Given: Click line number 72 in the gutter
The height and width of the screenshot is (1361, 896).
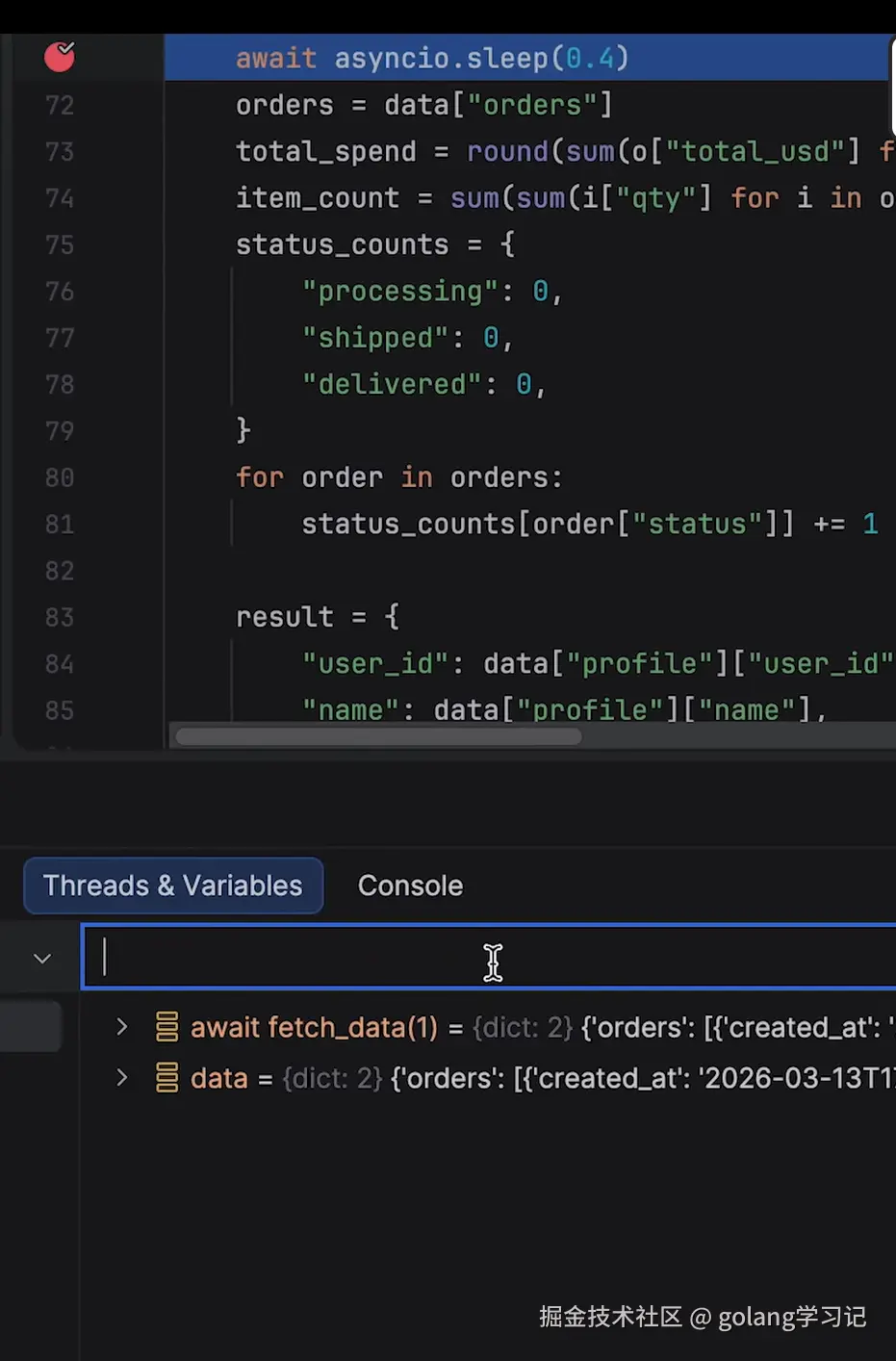Looking at the screenshot, I should (60, 105).
